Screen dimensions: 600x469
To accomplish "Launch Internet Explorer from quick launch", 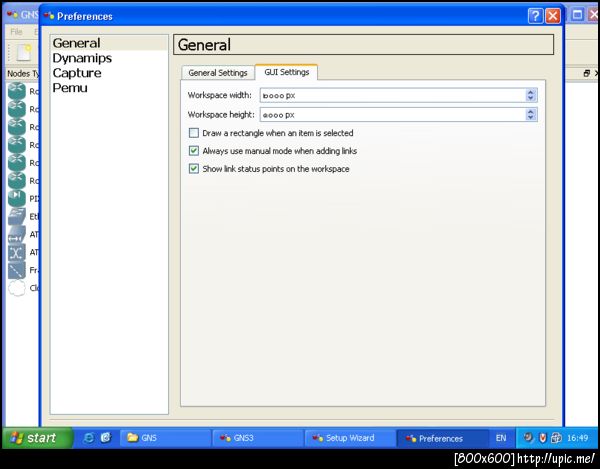I will (89, 438).
